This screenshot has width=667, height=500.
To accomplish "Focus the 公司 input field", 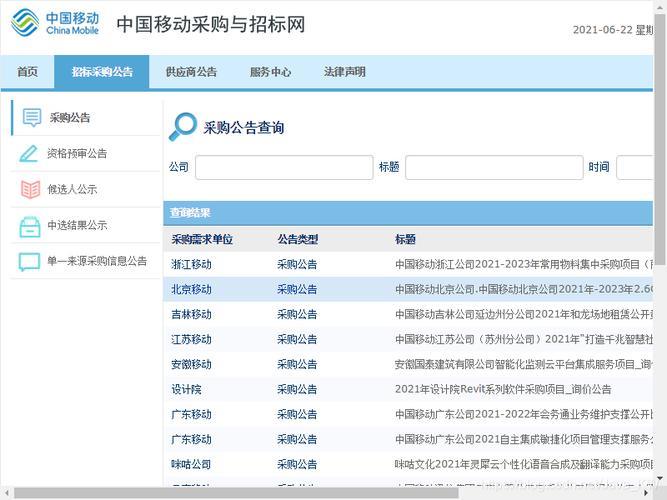I will tap(284, 167).
